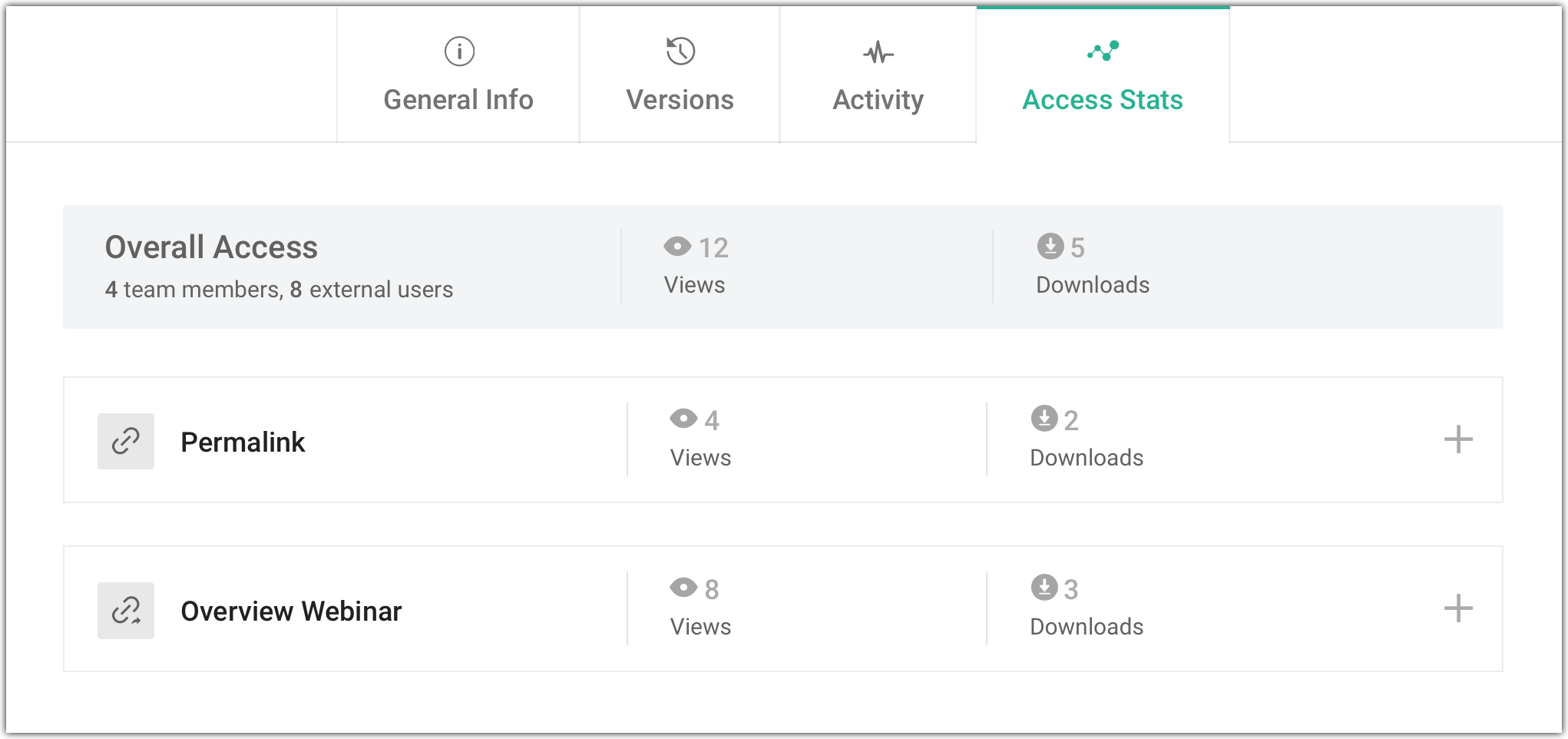Click the Access Stats graph icon
This screenshot has height=739, width=1568.
point(1103,51)
